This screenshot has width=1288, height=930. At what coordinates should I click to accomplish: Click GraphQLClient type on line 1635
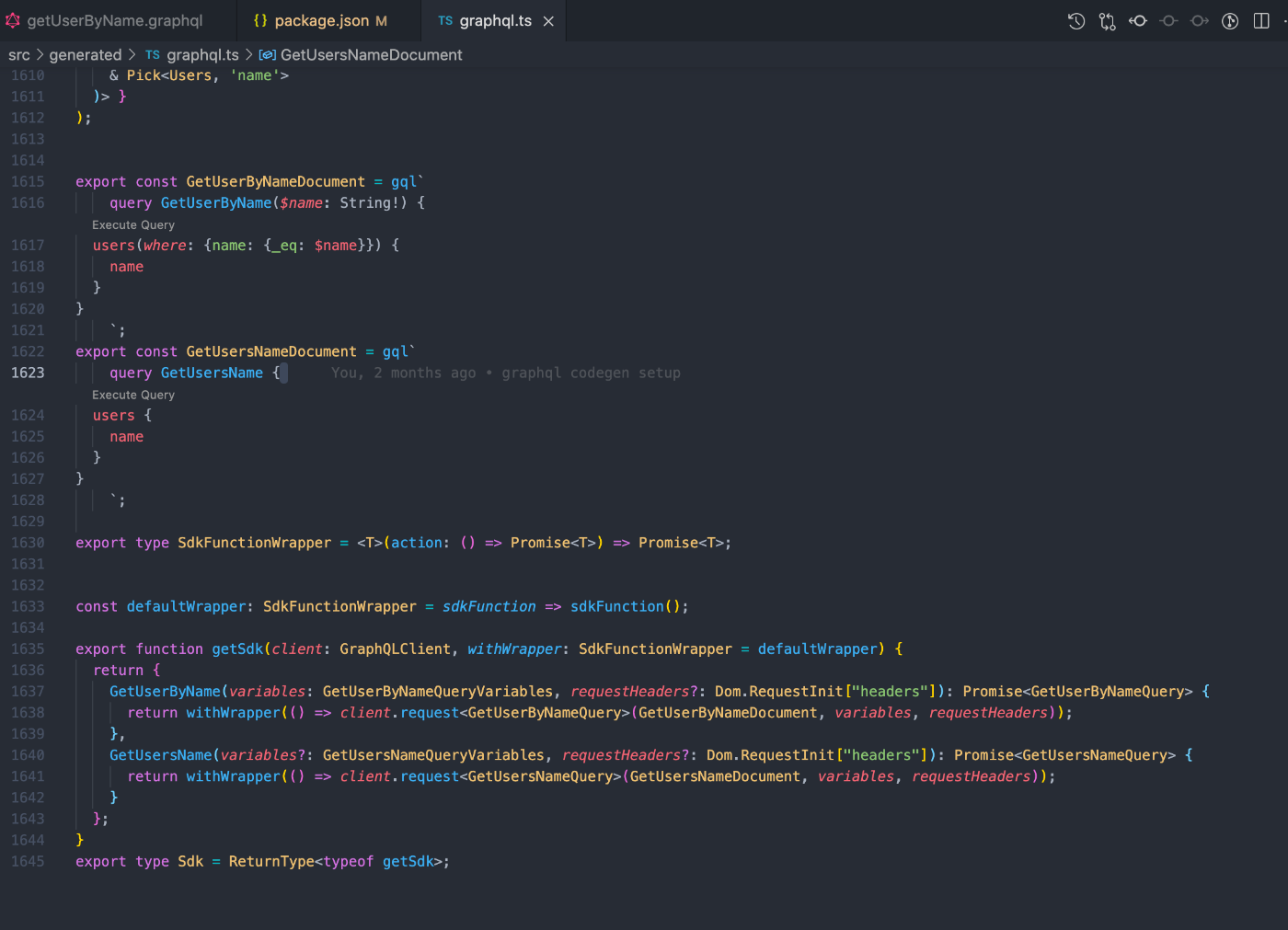[x=395, y=649]
